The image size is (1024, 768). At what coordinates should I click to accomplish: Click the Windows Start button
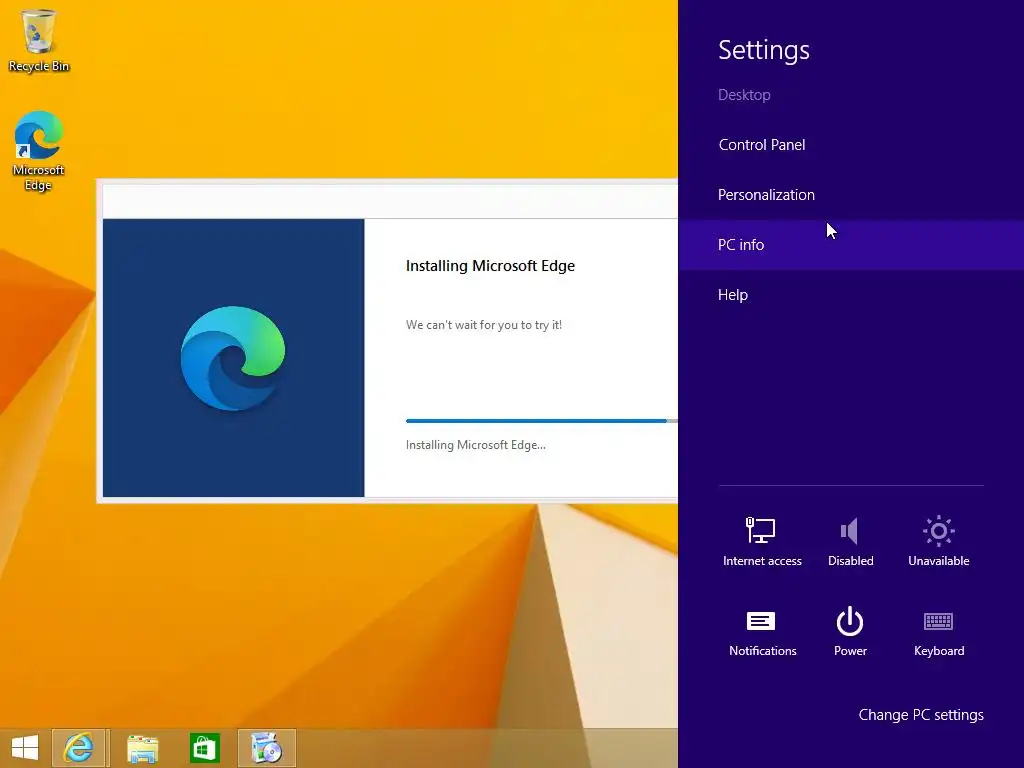tap(25, 748)
